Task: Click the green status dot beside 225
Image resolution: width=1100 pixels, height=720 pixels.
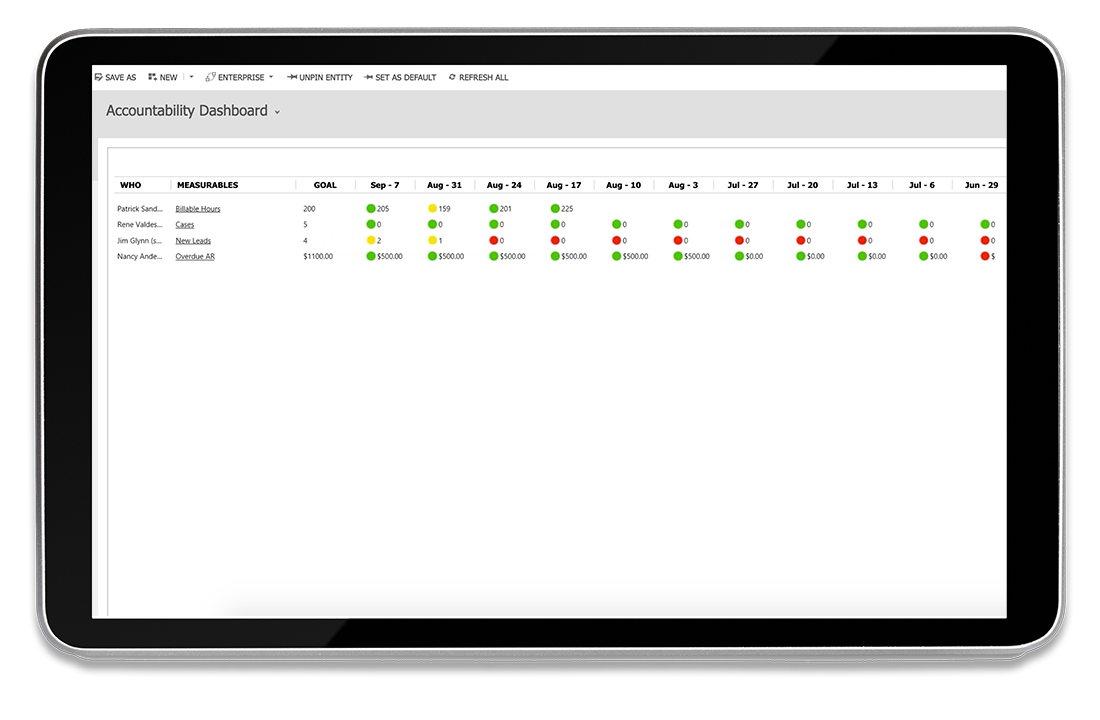Action: click(x=555, y=208)
